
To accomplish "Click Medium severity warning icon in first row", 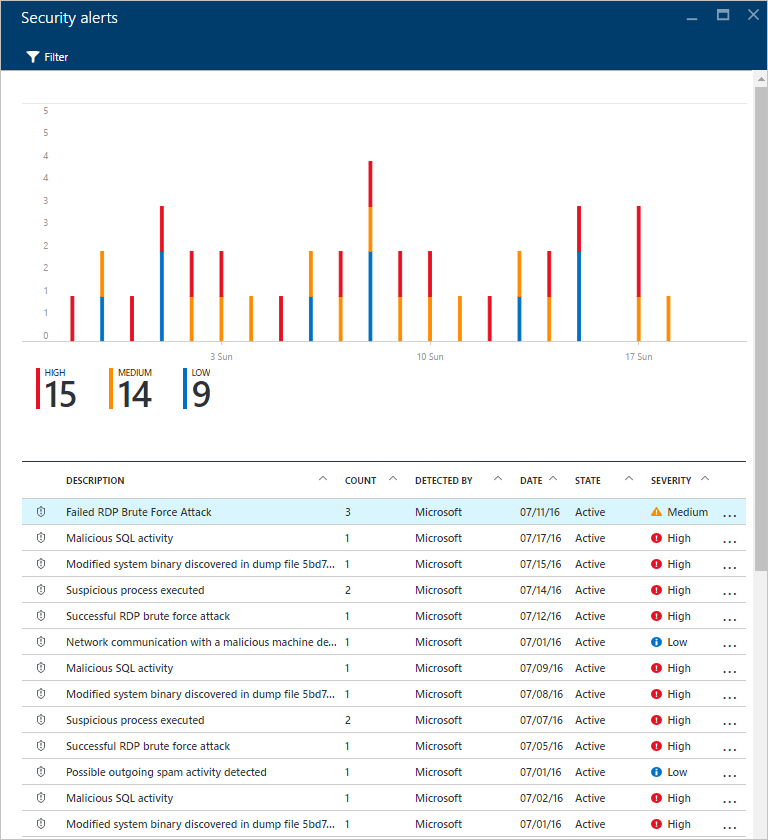I will 656,512.
